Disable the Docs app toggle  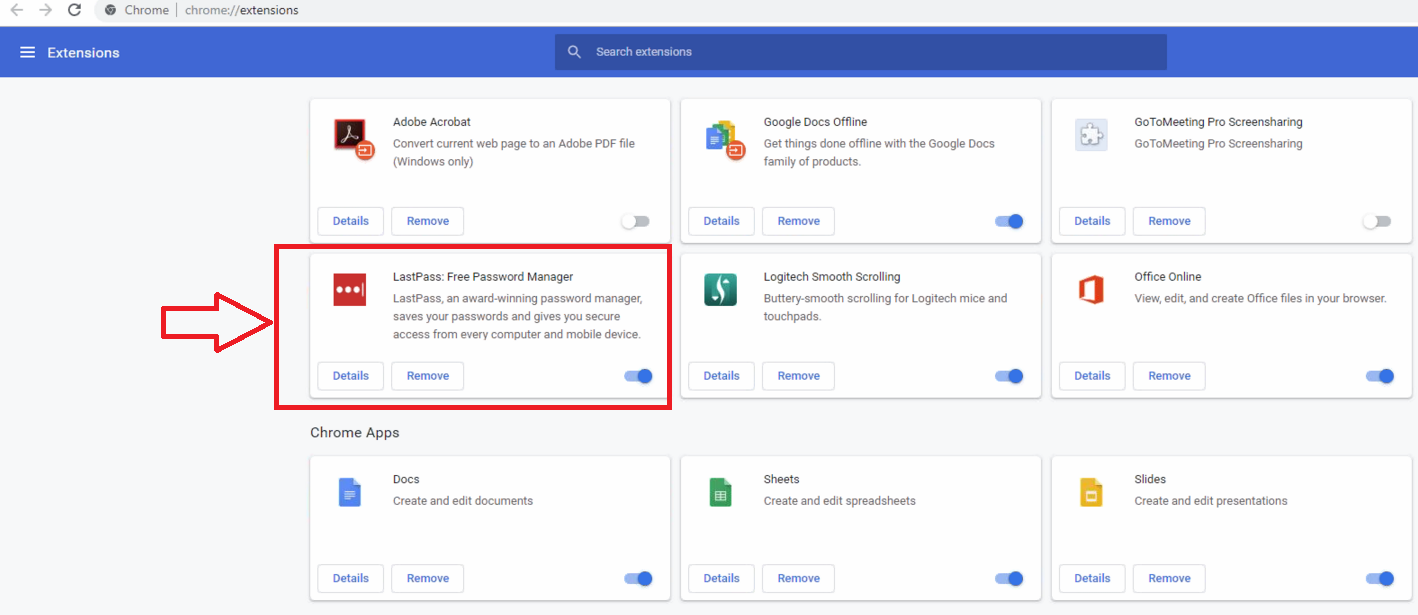[x=638, y=578]
